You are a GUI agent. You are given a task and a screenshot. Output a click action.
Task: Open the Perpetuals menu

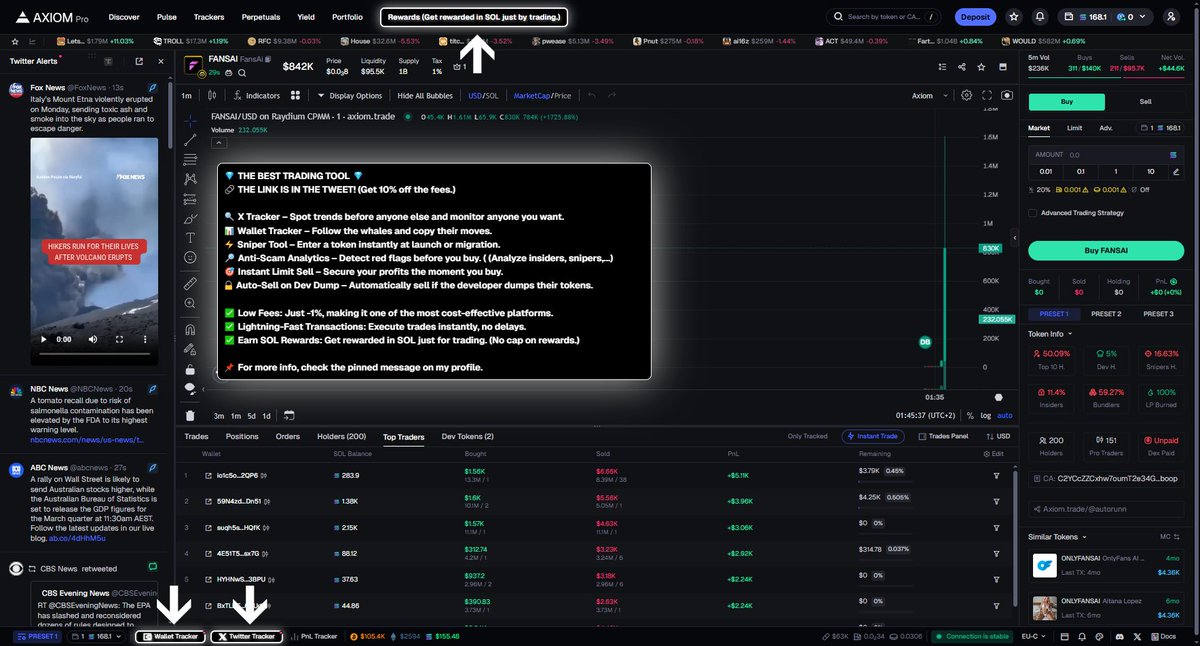pos(261,17)
